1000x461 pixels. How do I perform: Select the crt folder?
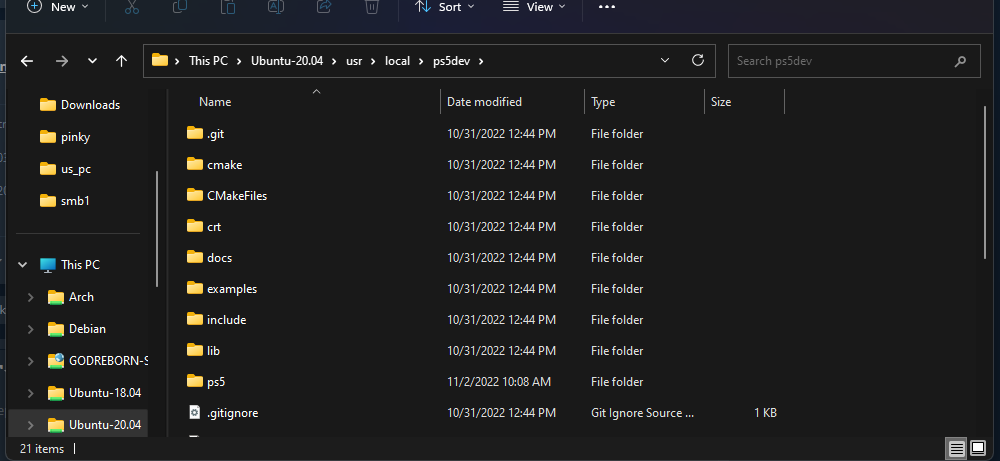[x=214, y=227]
